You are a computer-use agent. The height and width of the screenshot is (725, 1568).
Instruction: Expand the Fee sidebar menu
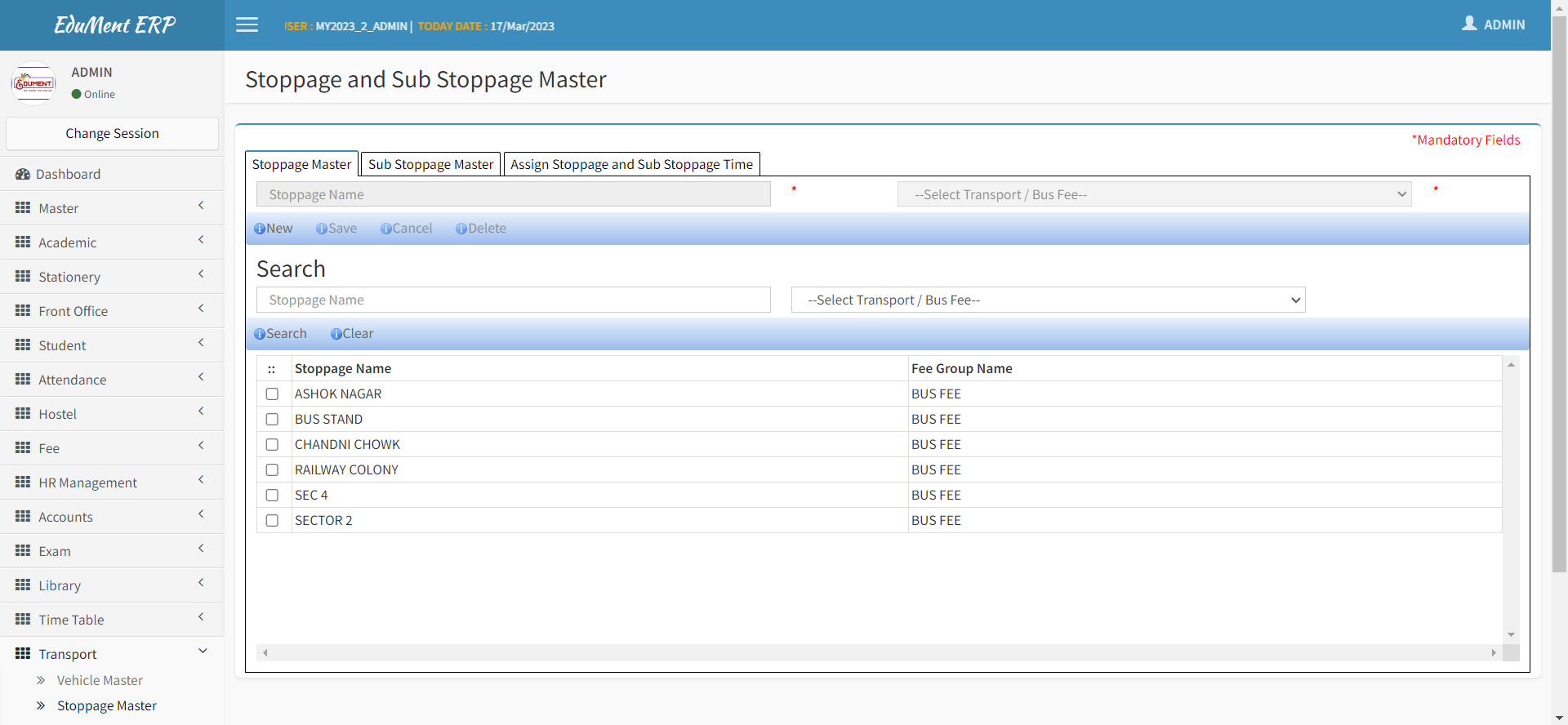pyautogui.click(x=112, y=448)
